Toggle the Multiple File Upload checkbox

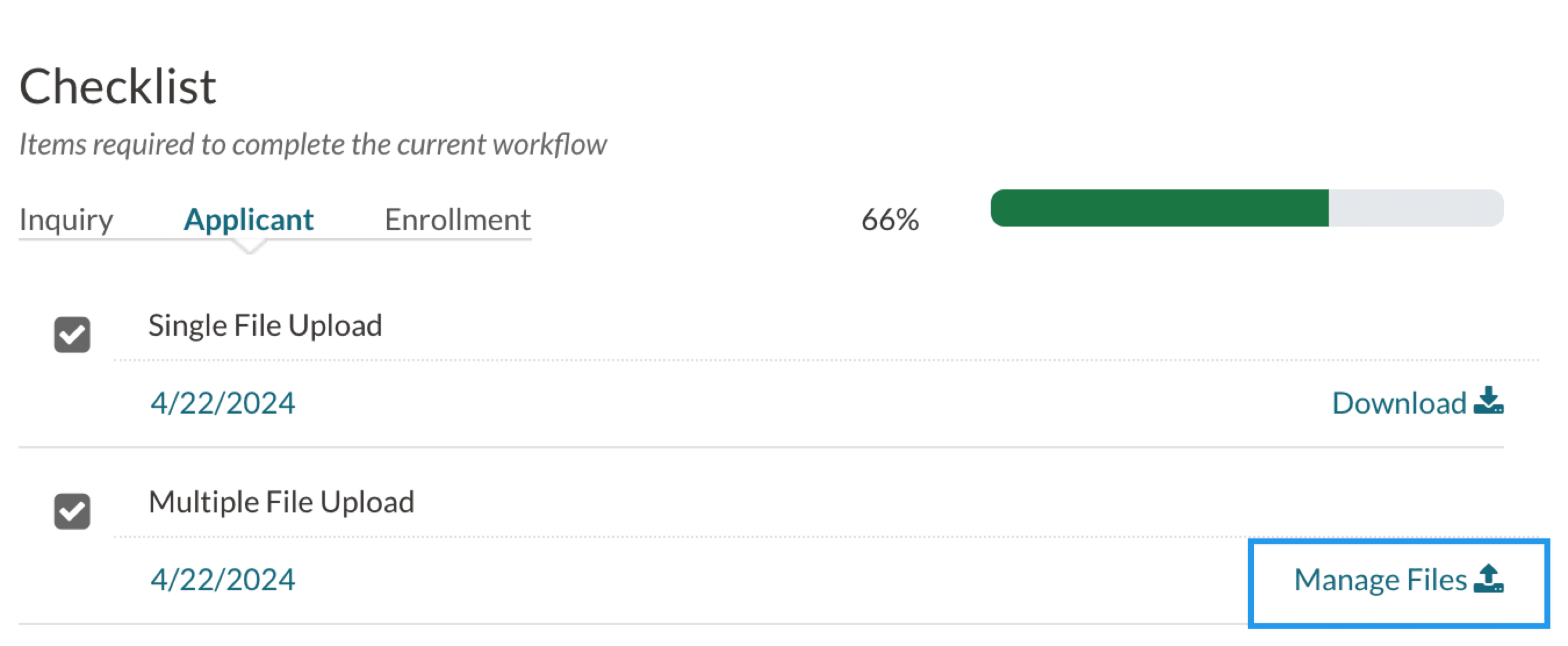tap(72, 511)
